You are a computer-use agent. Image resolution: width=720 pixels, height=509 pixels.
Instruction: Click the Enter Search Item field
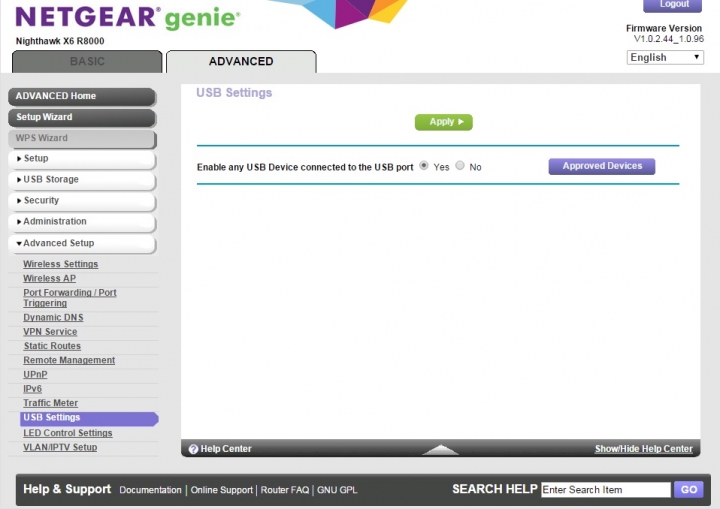pyautogui.click(x=606, y=490)
